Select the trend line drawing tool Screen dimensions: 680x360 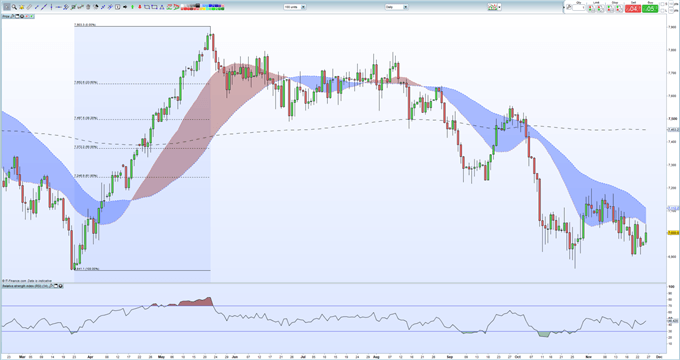[44, 7]
